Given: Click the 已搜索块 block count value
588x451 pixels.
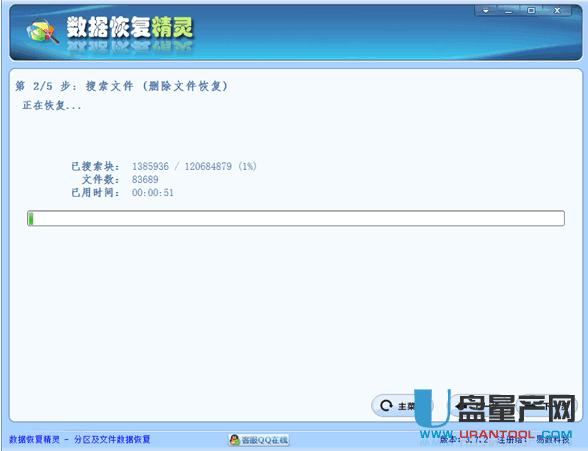Looking at the screenshot, I should (194, 166).
